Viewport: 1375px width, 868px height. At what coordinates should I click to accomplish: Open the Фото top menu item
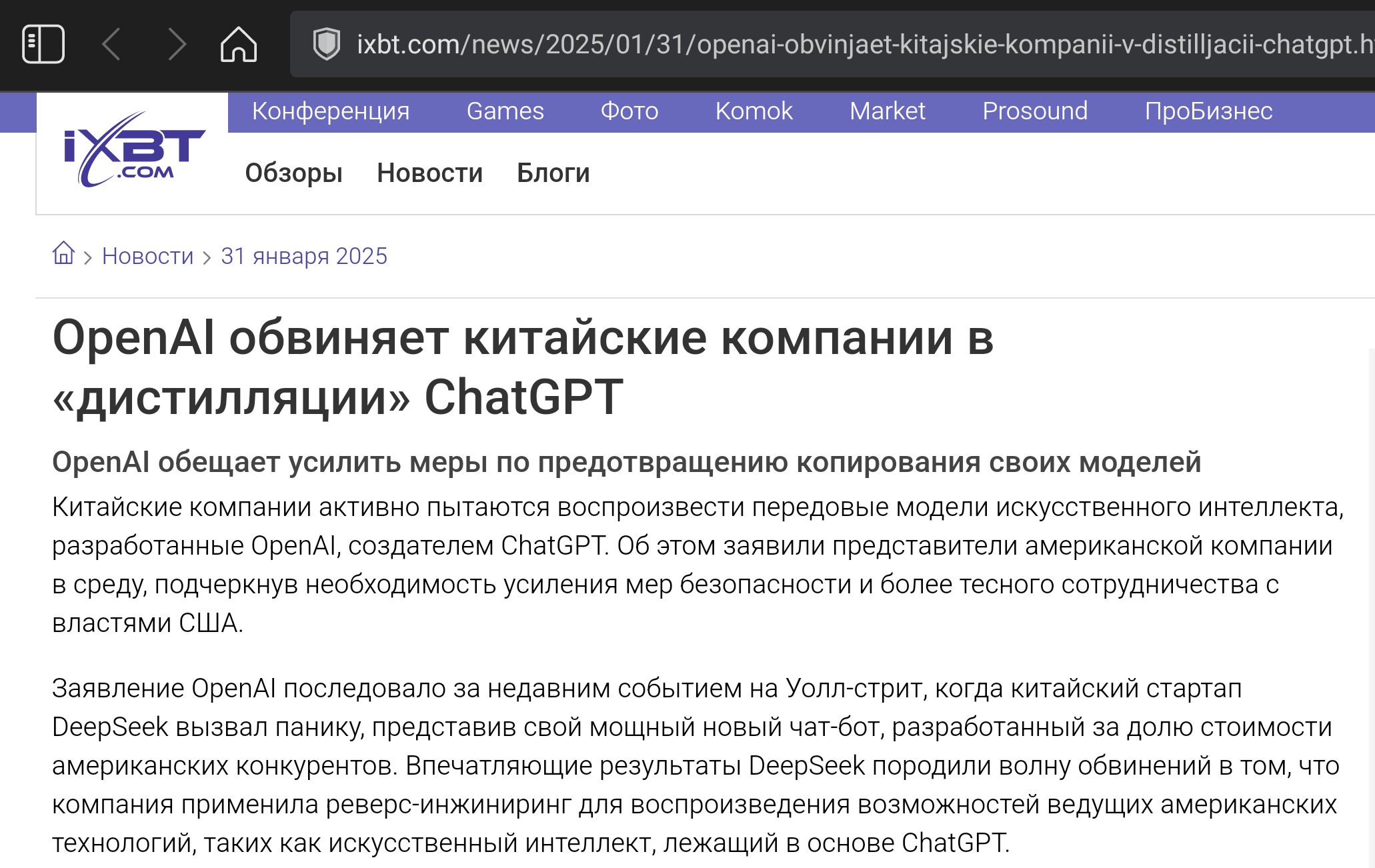[629, 111]
